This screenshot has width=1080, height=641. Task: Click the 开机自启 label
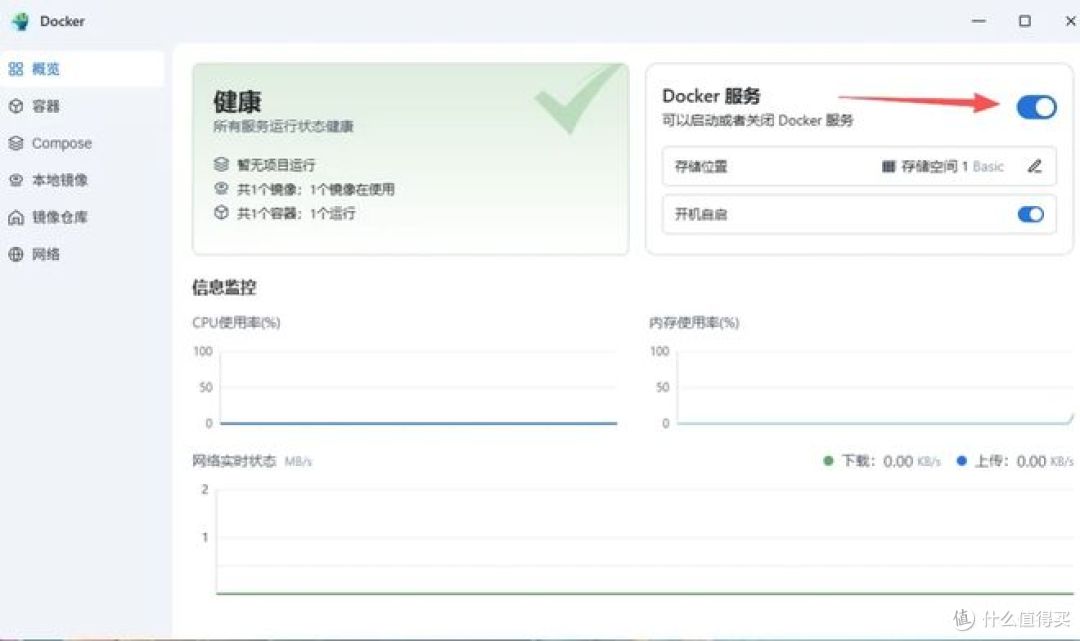click(700, 215)
